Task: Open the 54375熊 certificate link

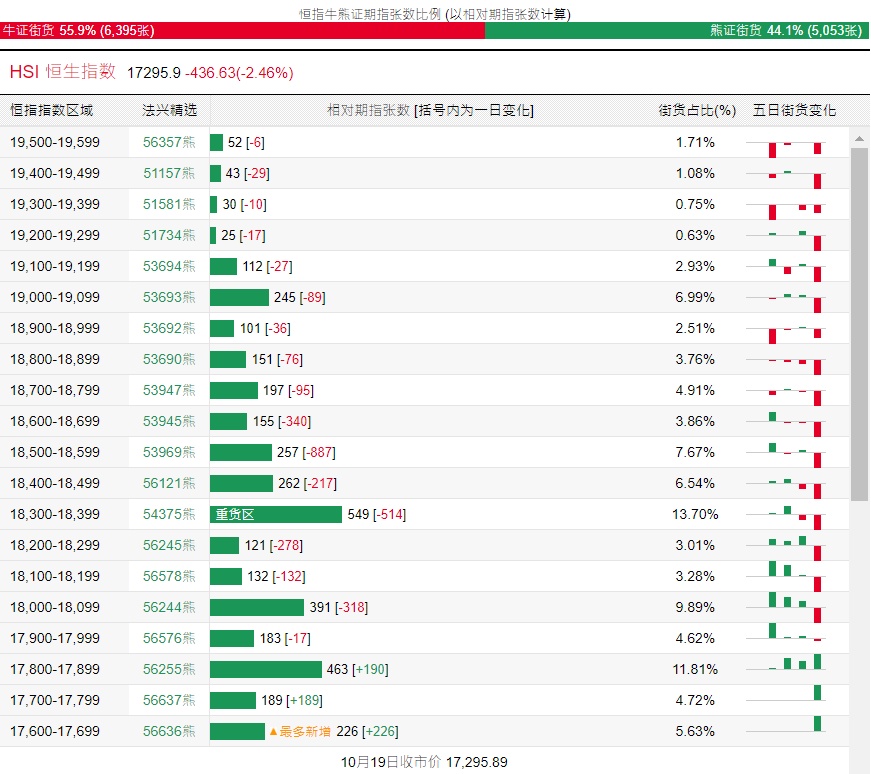Action: point(169,514)
